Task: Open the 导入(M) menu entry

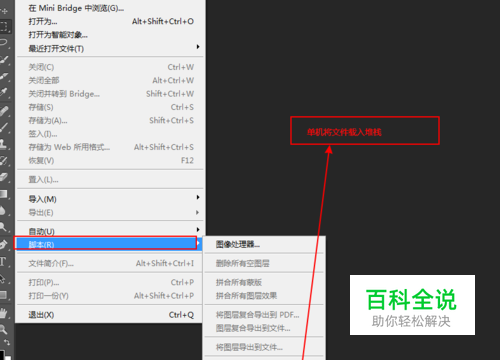Action: coord(109,199)
